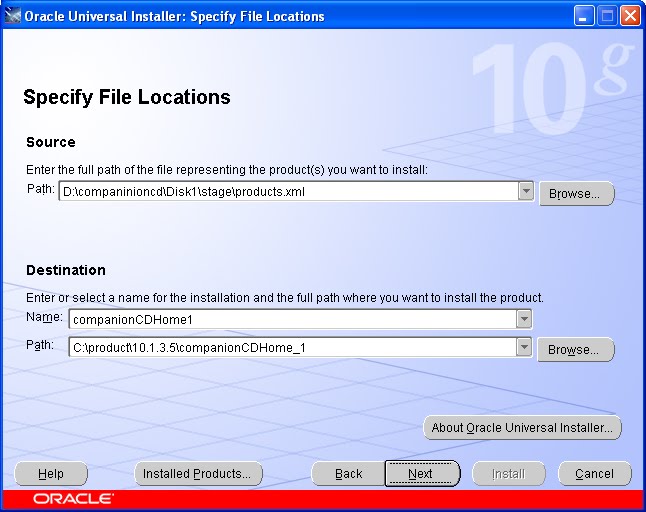Screen dimensions: 646x512
Task: Click the Source section label
Action: (51, 142)
